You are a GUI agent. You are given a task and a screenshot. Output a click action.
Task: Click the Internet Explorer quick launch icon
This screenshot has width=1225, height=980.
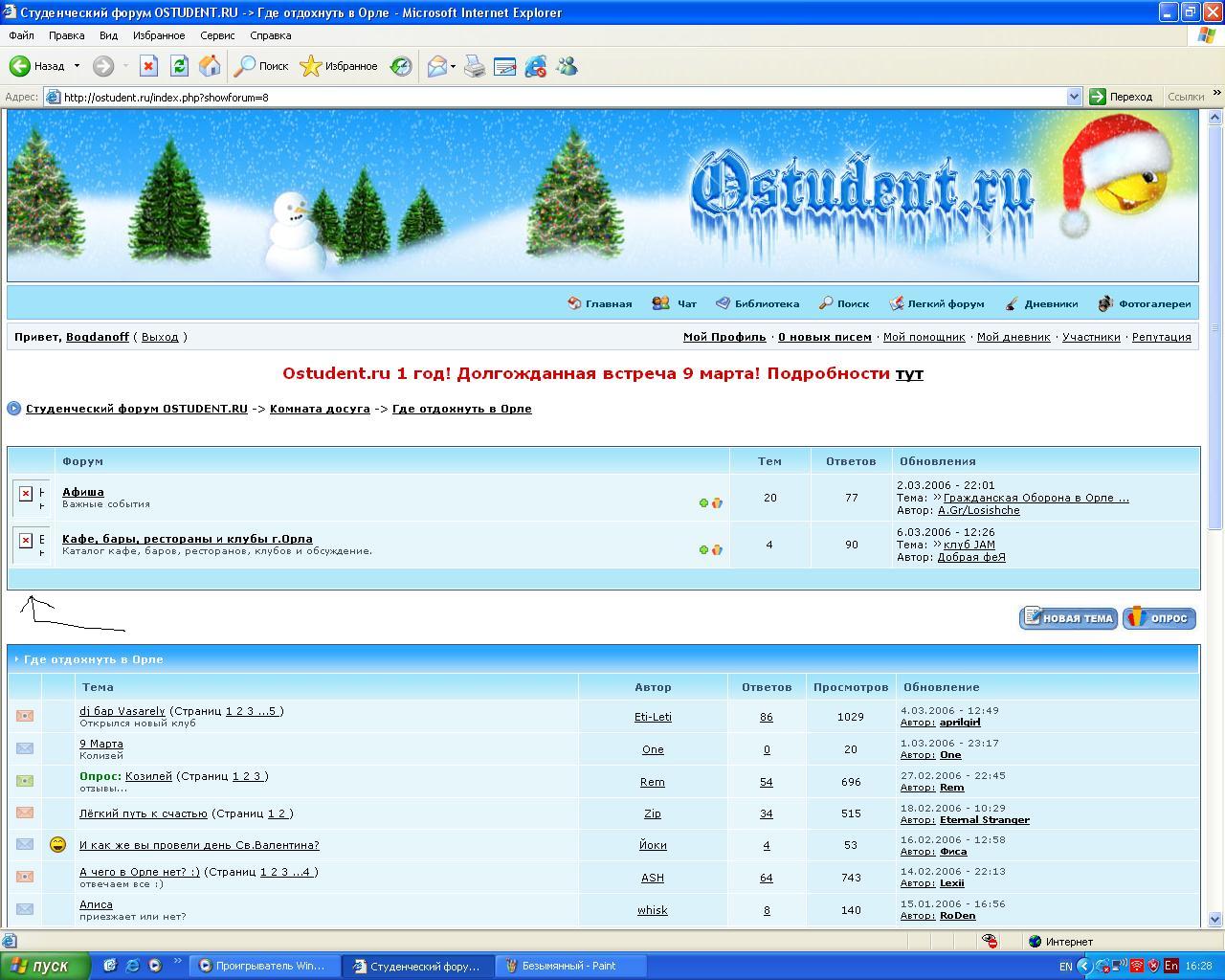[132, 966]
